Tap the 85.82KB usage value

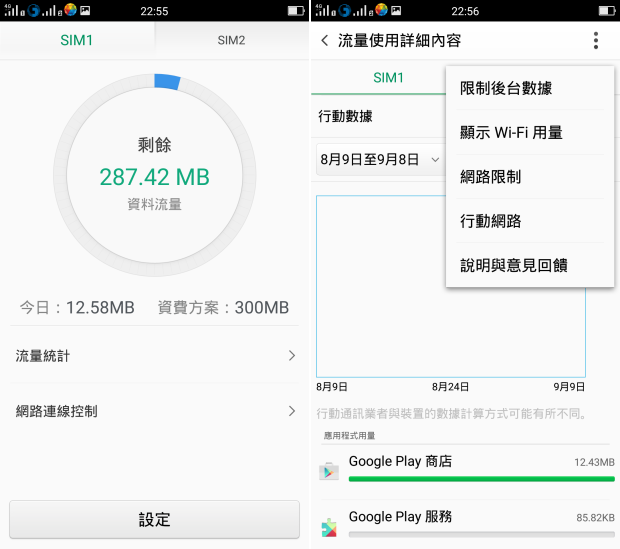coord(595,517)
